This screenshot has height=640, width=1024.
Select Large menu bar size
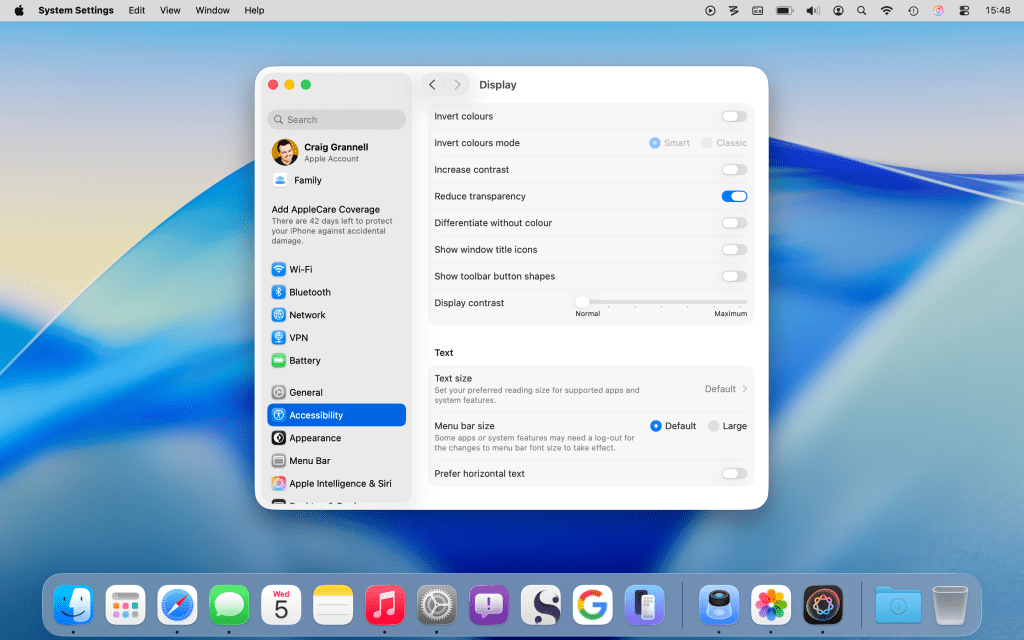pos(713,426)
